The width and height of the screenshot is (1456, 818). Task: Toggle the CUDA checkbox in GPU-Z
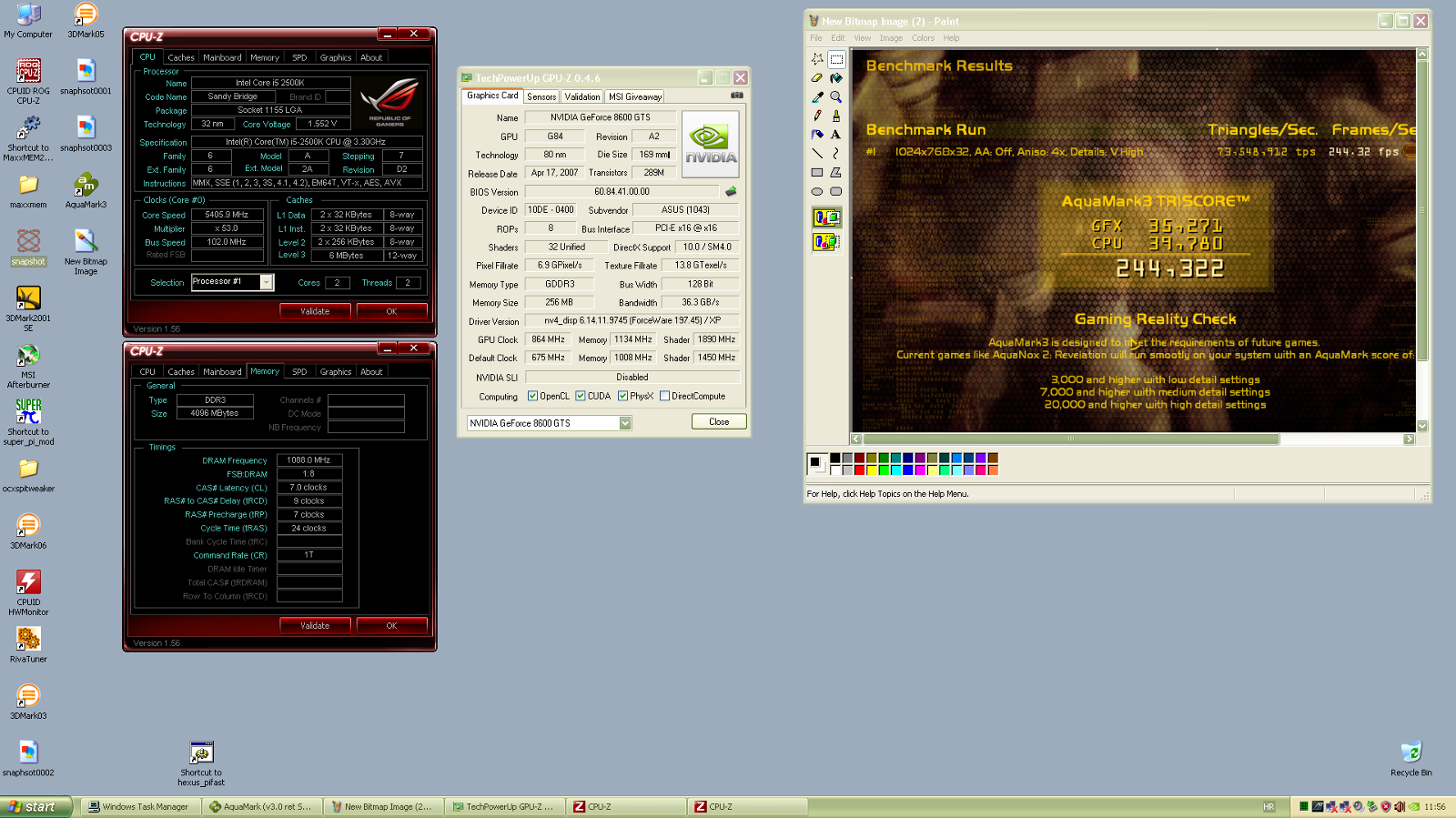[580, 396]
